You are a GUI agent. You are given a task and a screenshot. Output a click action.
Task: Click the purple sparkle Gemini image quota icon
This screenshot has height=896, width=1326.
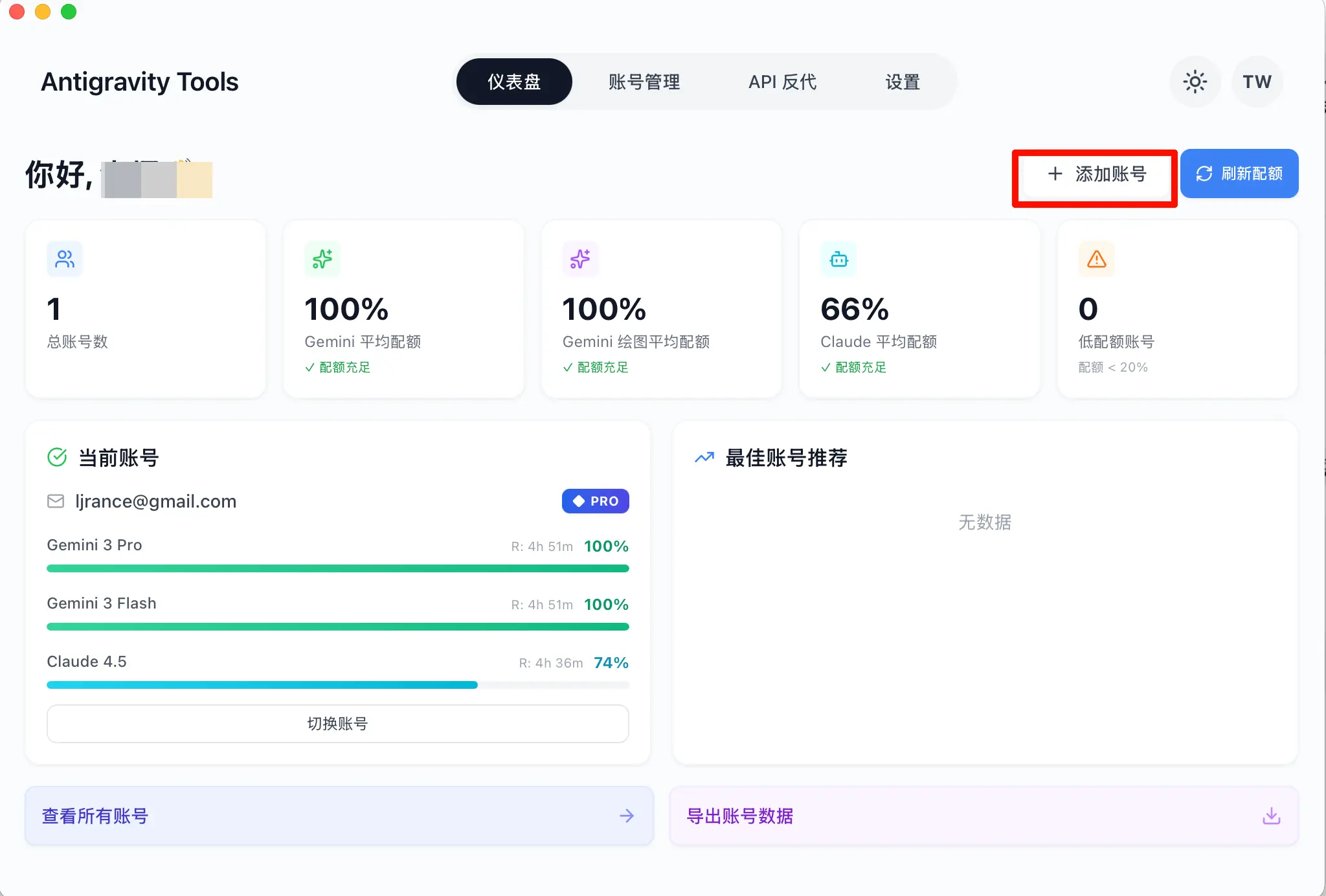(580, 259)
